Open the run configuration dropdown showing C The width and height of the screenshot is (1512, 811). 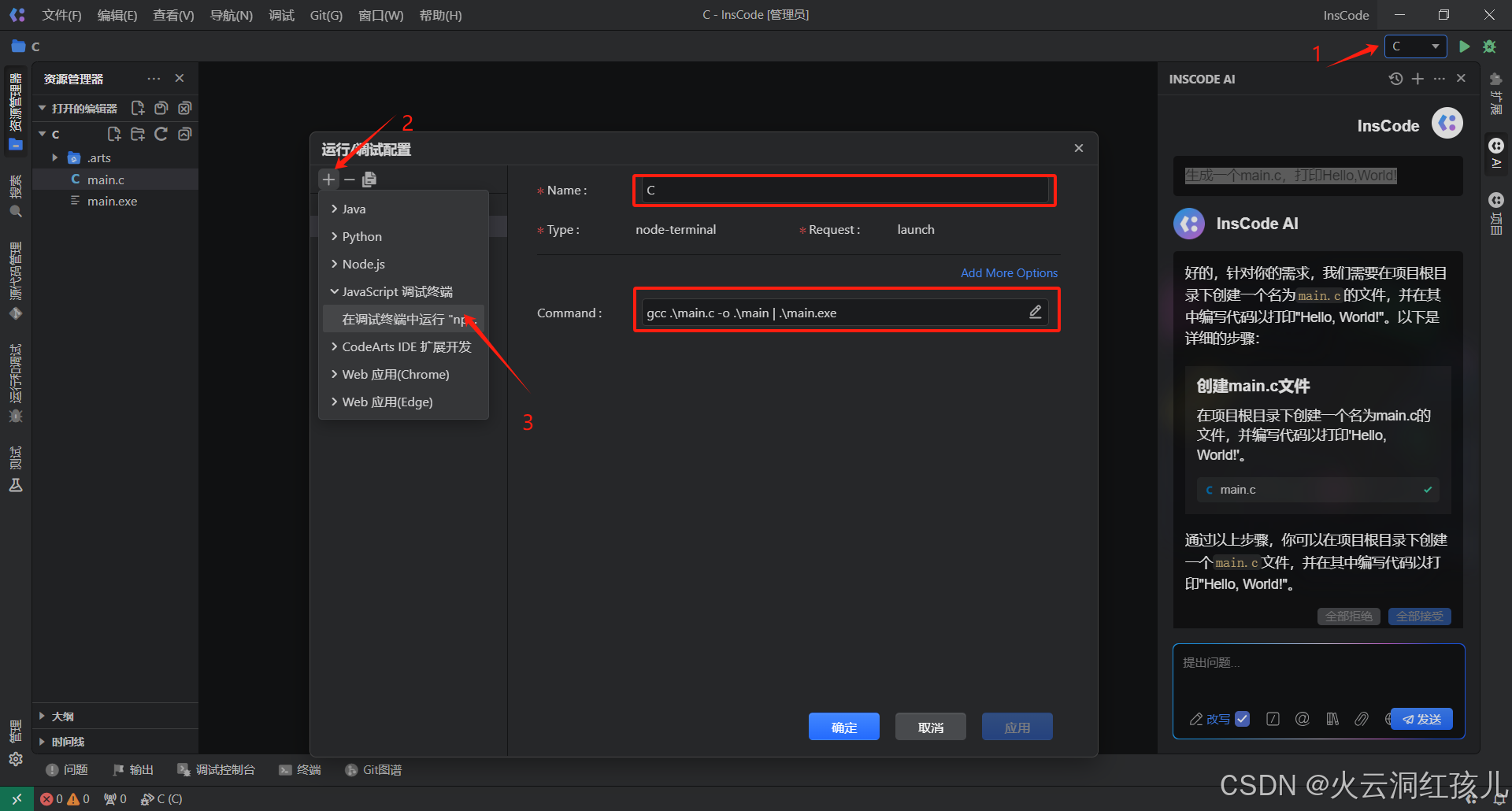click(x=1416, y=46)
